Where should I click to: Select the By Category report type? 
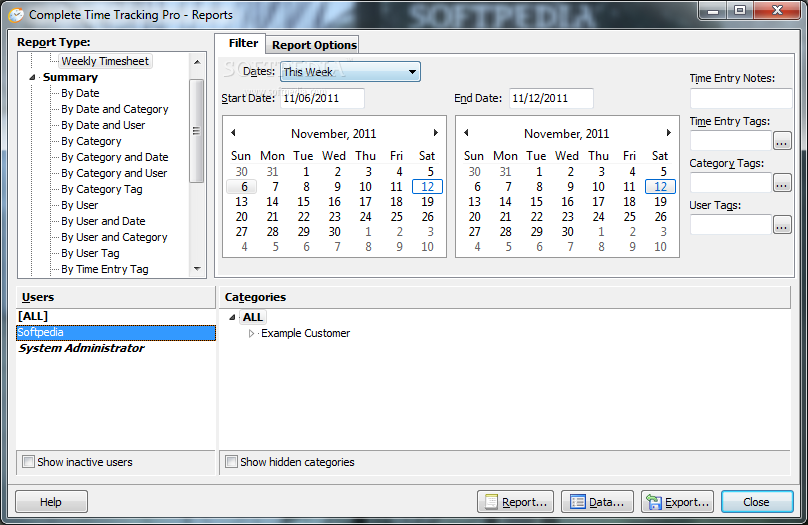[91, 141]
